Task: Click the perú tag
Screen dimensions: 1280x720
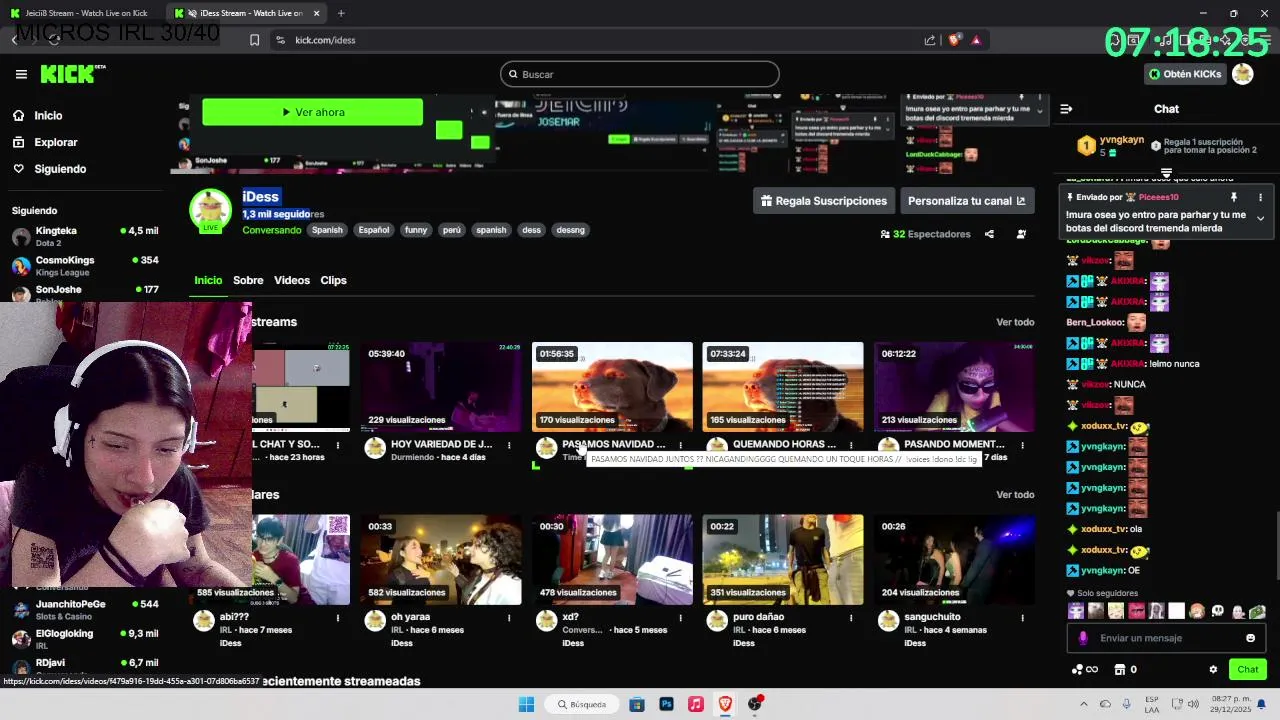Action: coord(452,230)
